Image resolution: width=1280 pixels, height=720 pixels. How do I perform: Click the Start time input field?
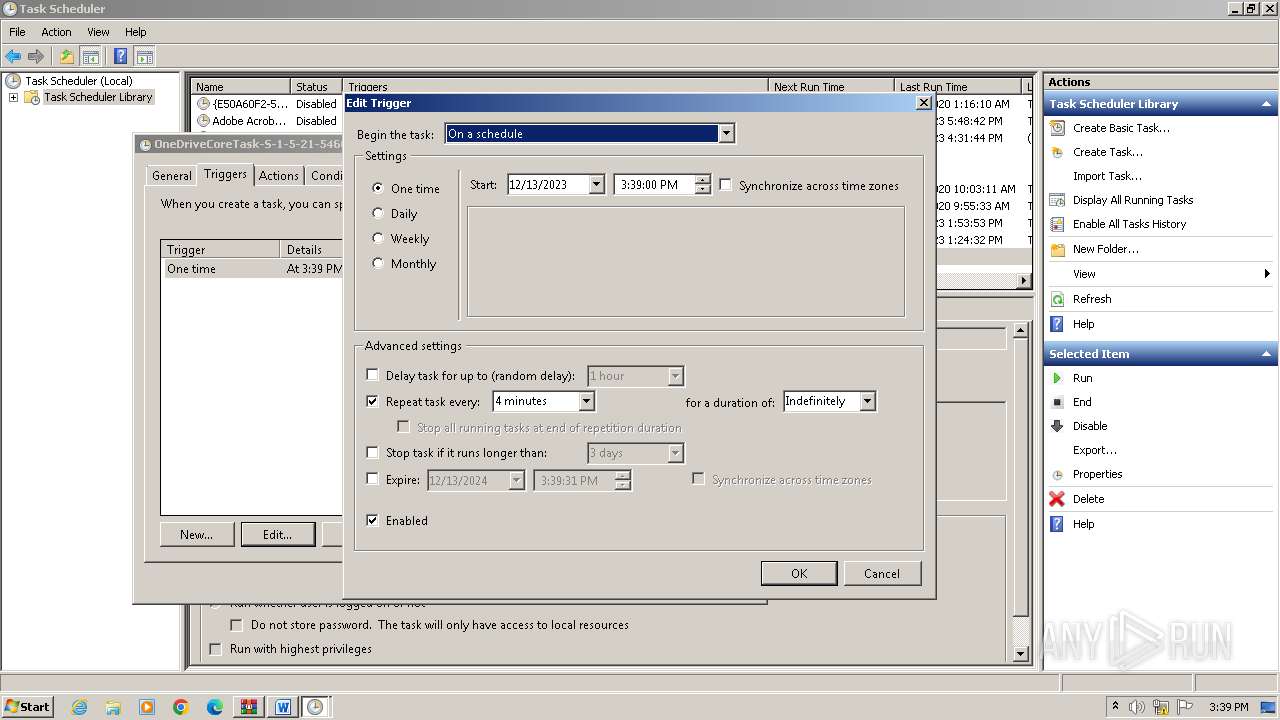point(655,184)
